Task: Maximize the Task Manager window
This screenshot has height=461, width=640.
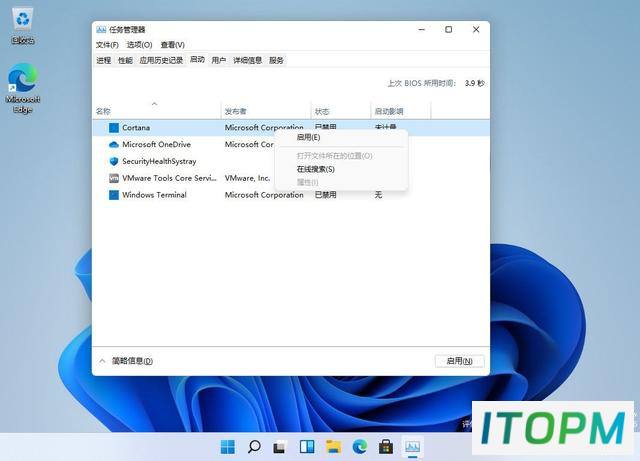Action: [449, 29]
